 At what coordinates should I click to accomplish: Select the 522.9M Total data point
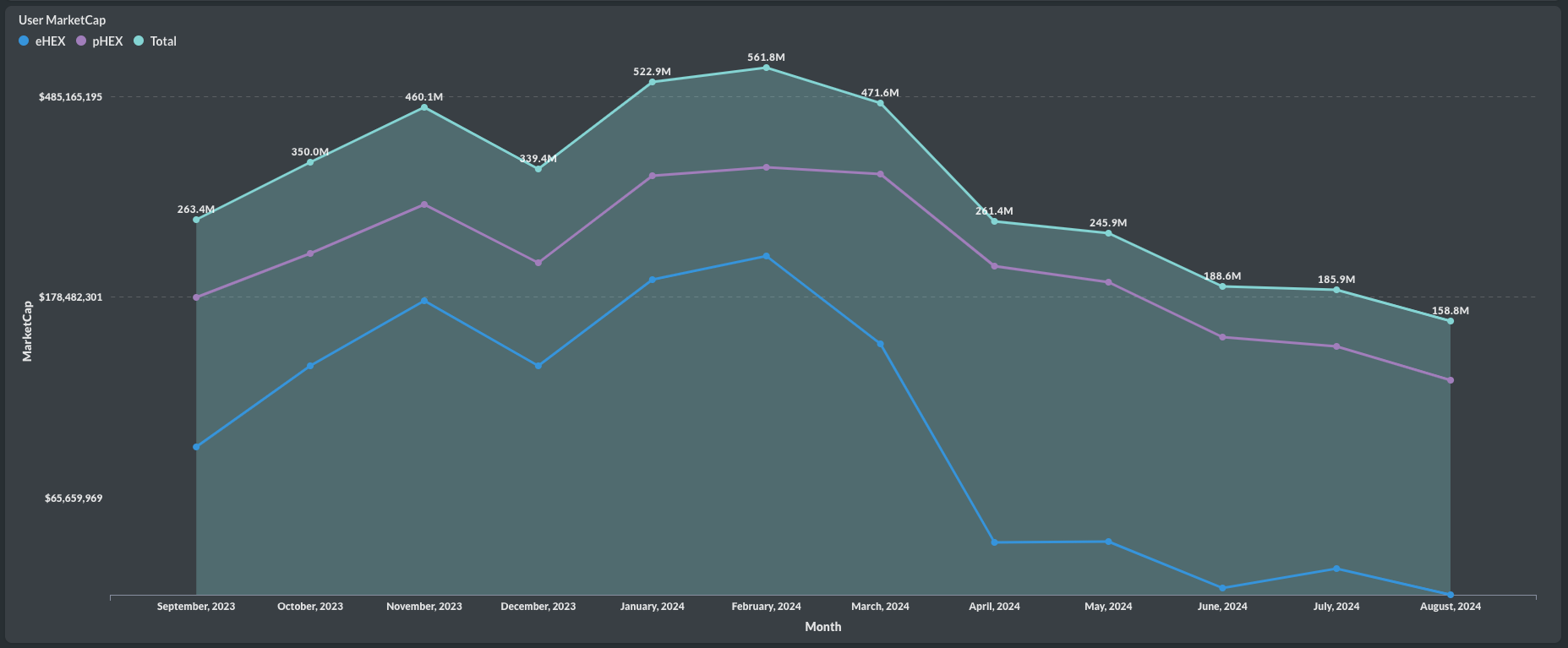(653, 82)
